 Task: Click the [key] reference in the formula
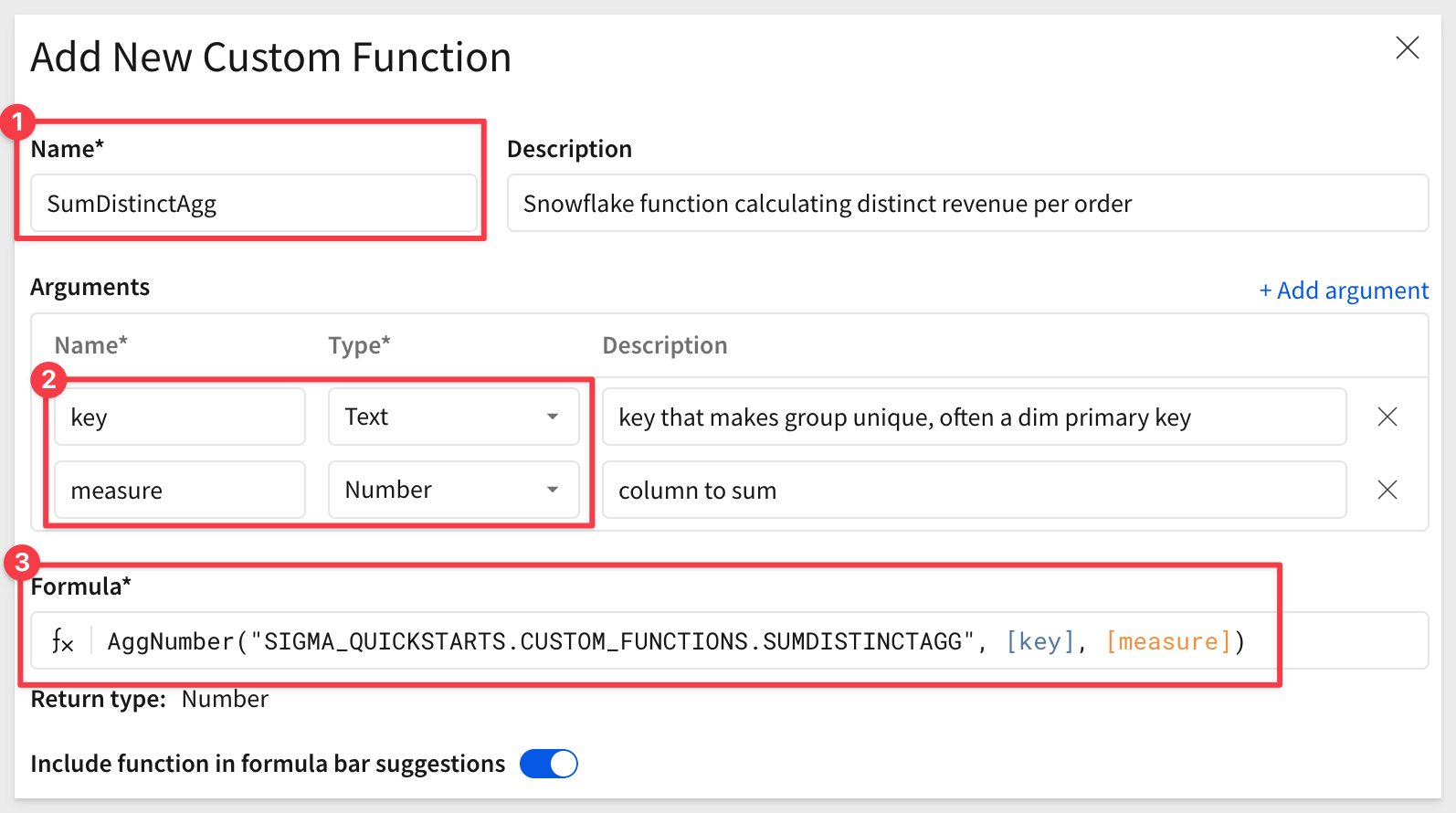click(1039, 642)
